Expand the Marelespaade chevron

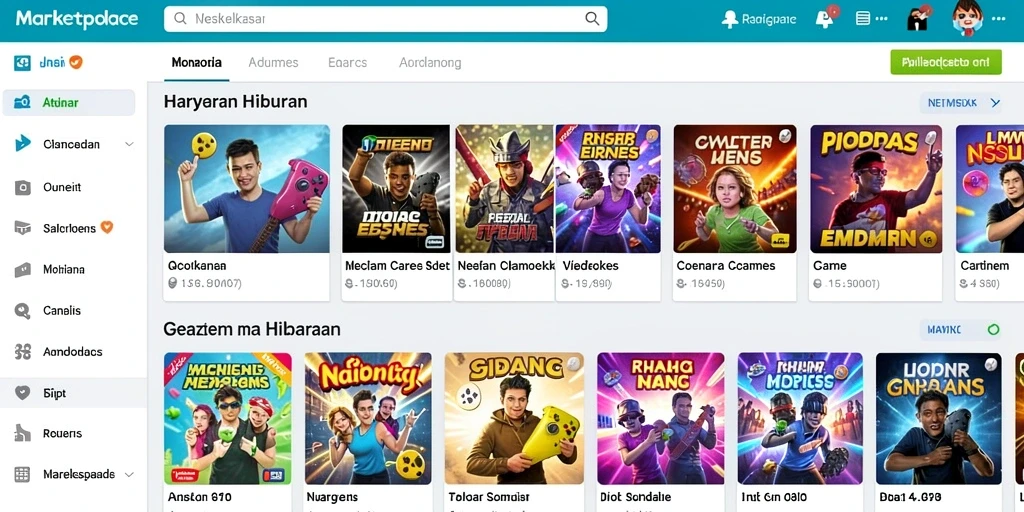pyautogui.click(x=129, y=475)
